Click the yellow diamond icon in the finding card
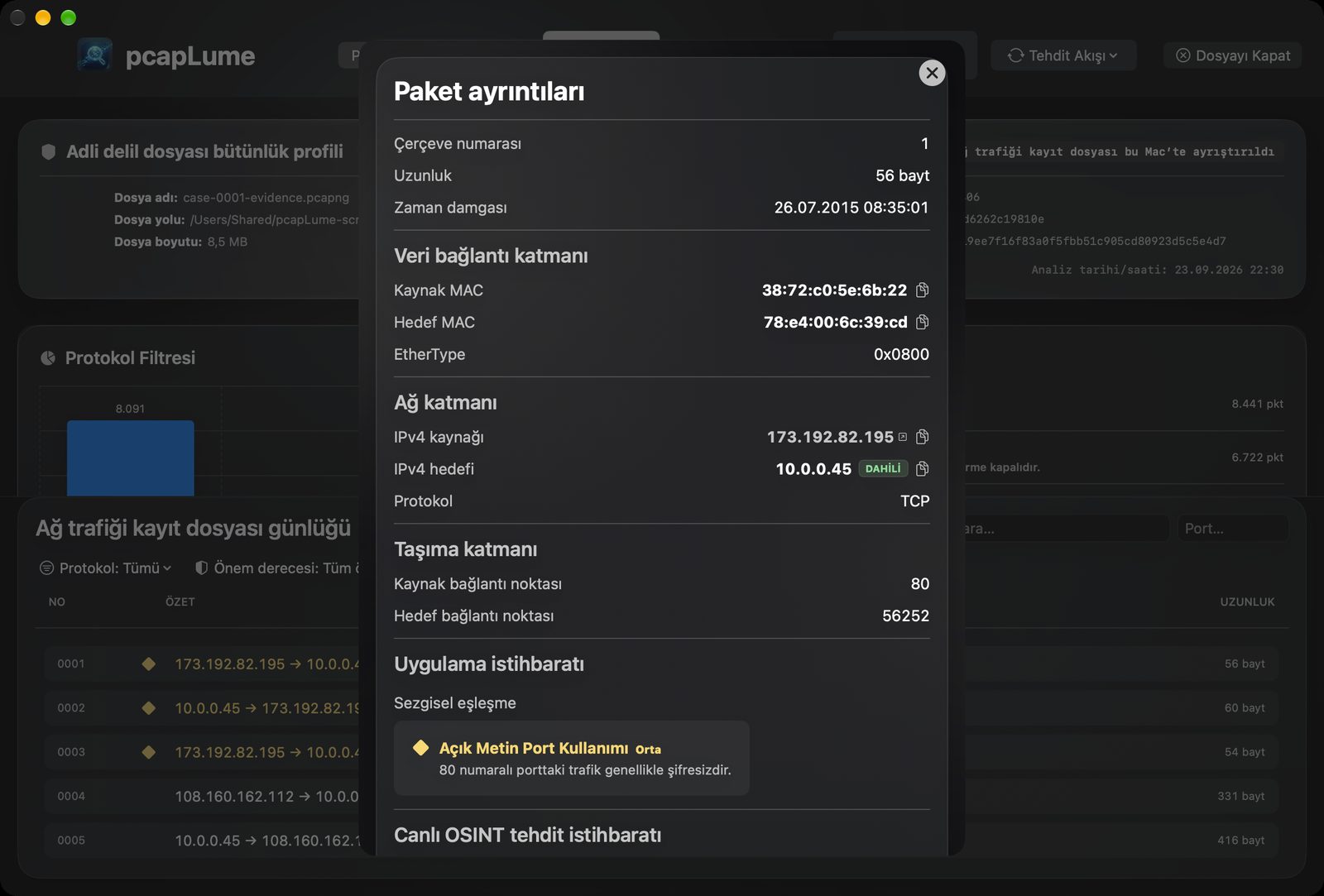Screen dimensions: 1324x896 coord(420,748)
